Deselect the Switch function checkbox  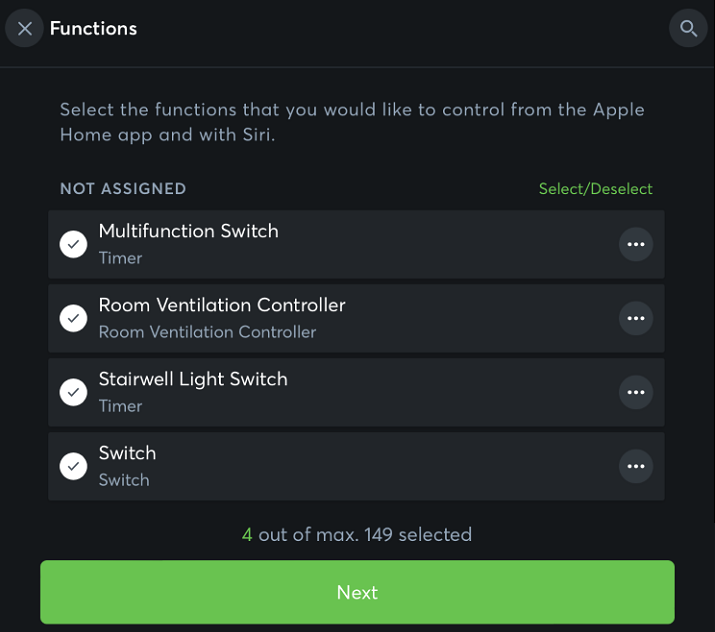pyautogui.click(x=73, y=467)
